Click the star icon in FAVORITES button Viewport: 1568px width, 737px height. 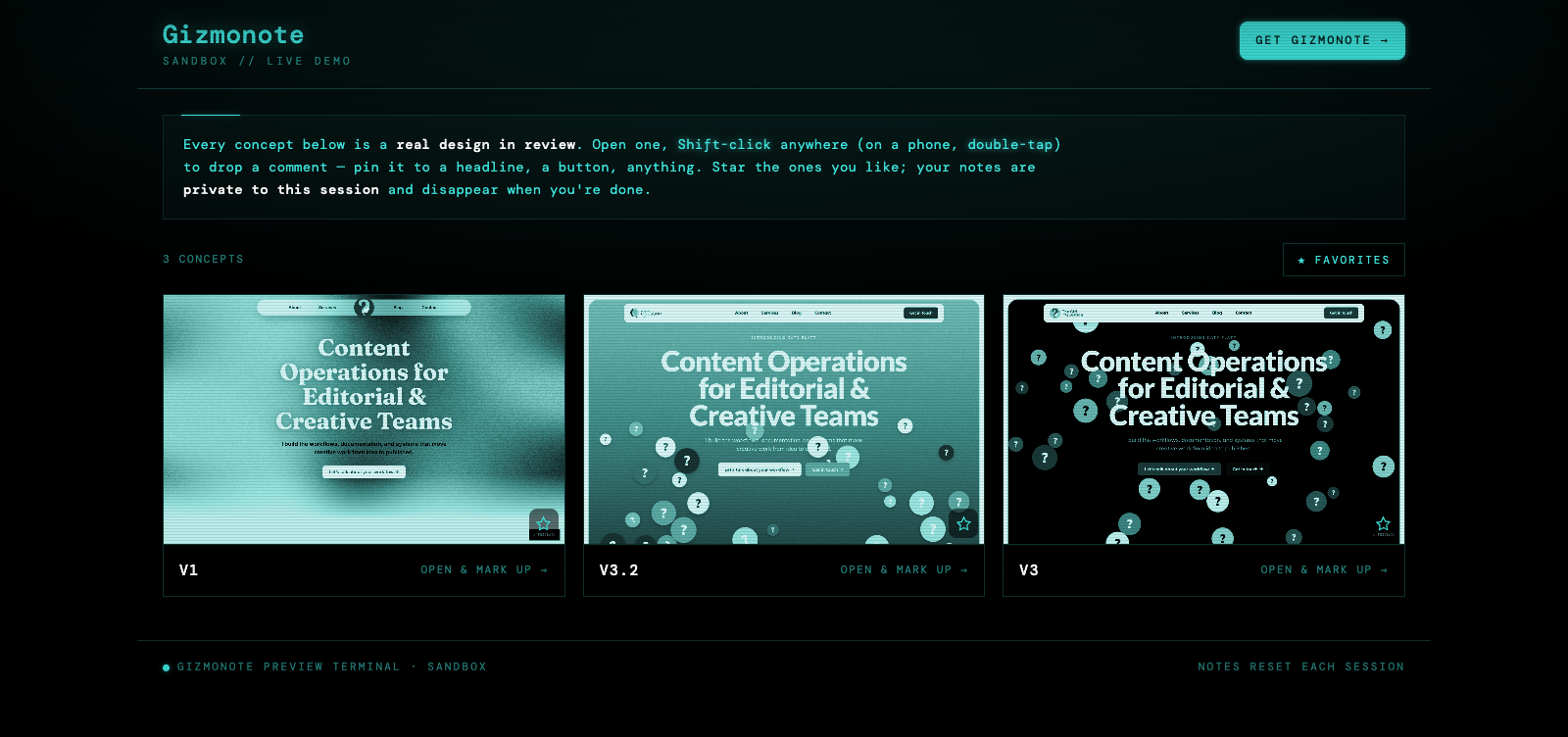tap(1301, 260)
